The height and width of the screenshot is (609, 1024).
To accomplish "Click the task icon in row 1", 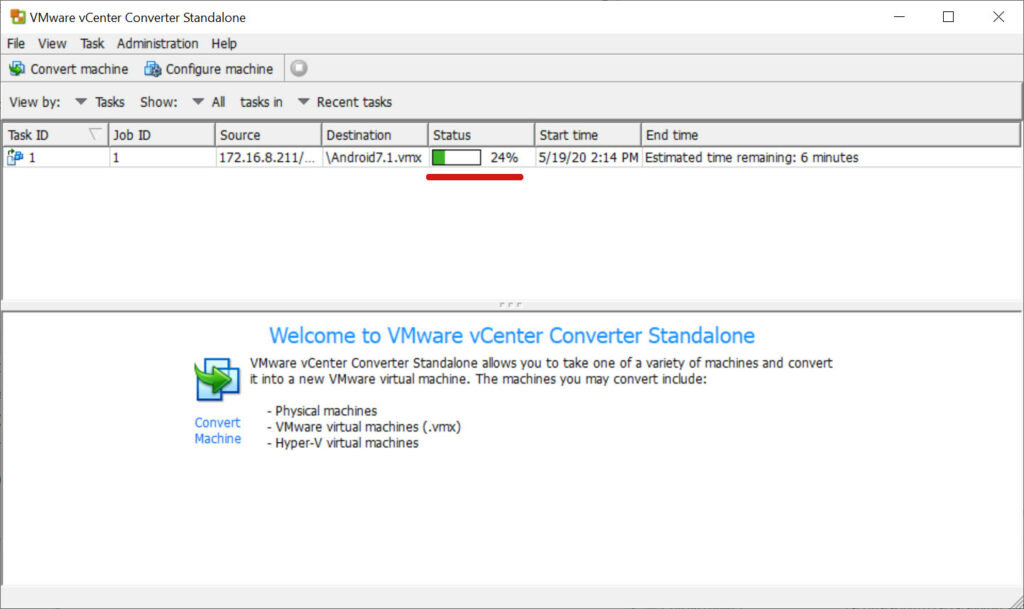I will click(x=15, y=157).
